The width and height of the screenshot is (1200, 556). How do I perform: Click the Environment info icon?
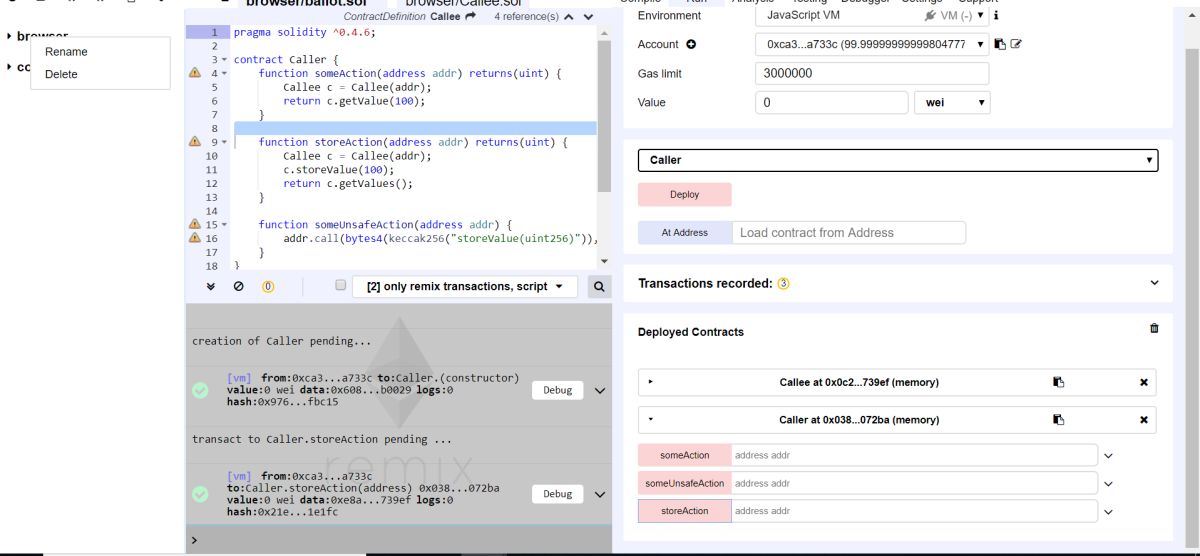click(x=996, y=15)
